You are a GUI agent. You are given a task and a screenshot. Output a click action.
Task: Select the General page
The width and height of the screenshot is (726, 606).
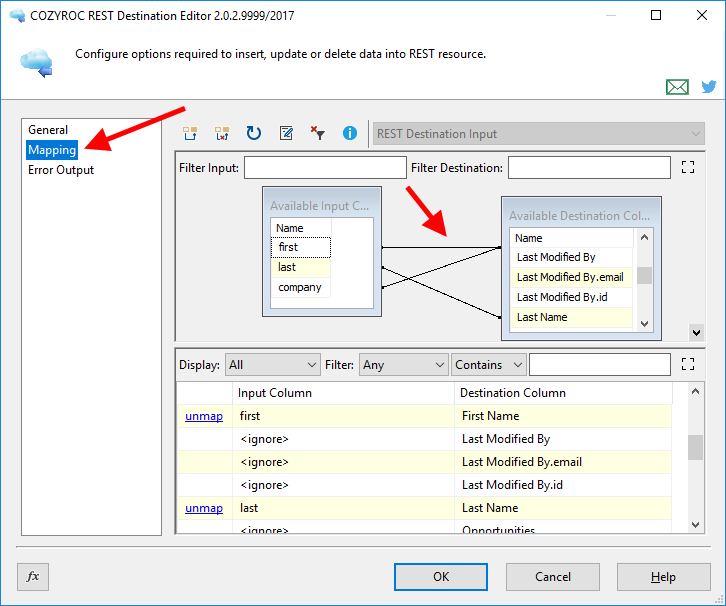click(x=48, y=130)
